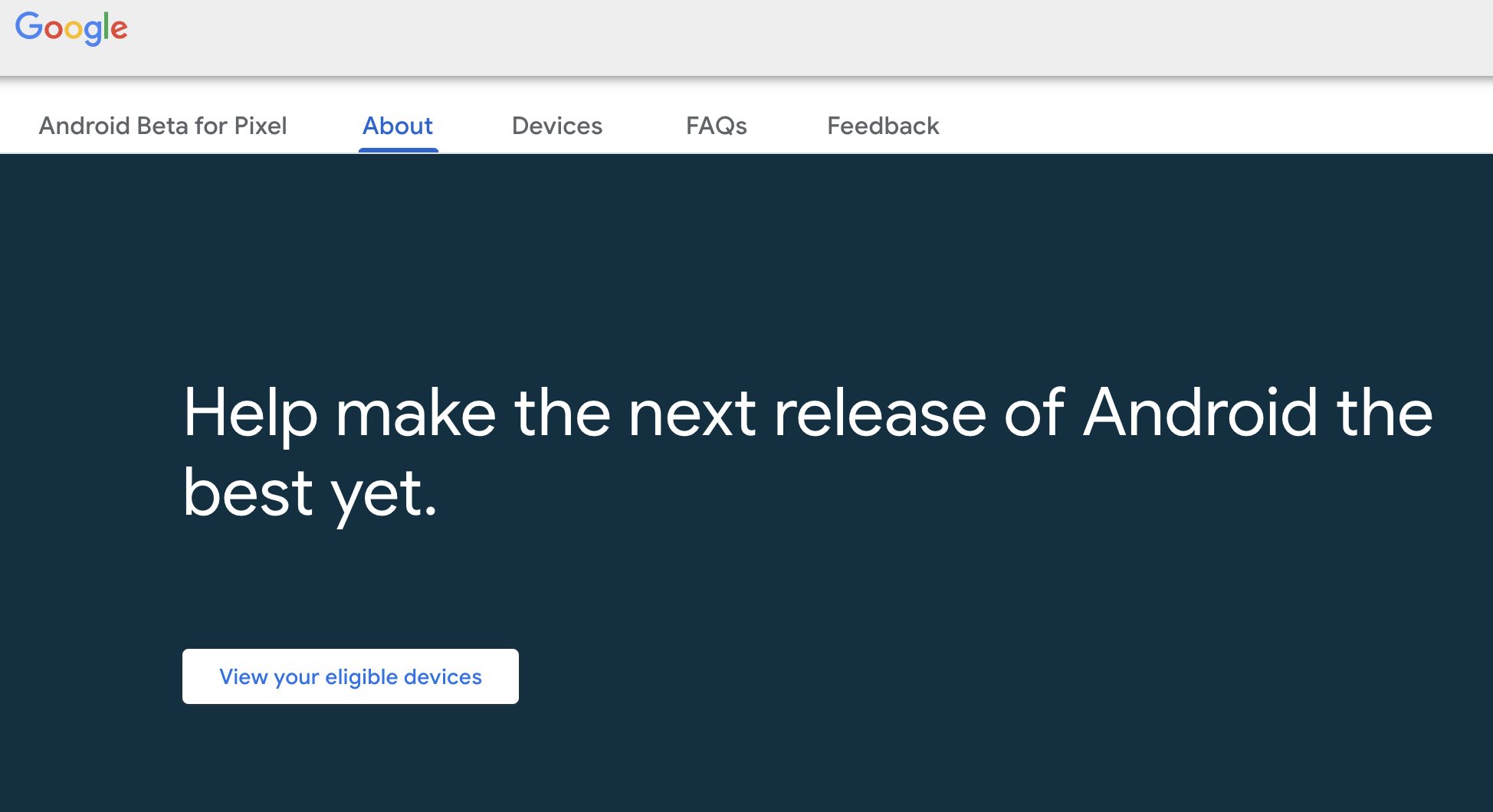Open the FAQs tab
1493x812 pixels.
[717, 126]
